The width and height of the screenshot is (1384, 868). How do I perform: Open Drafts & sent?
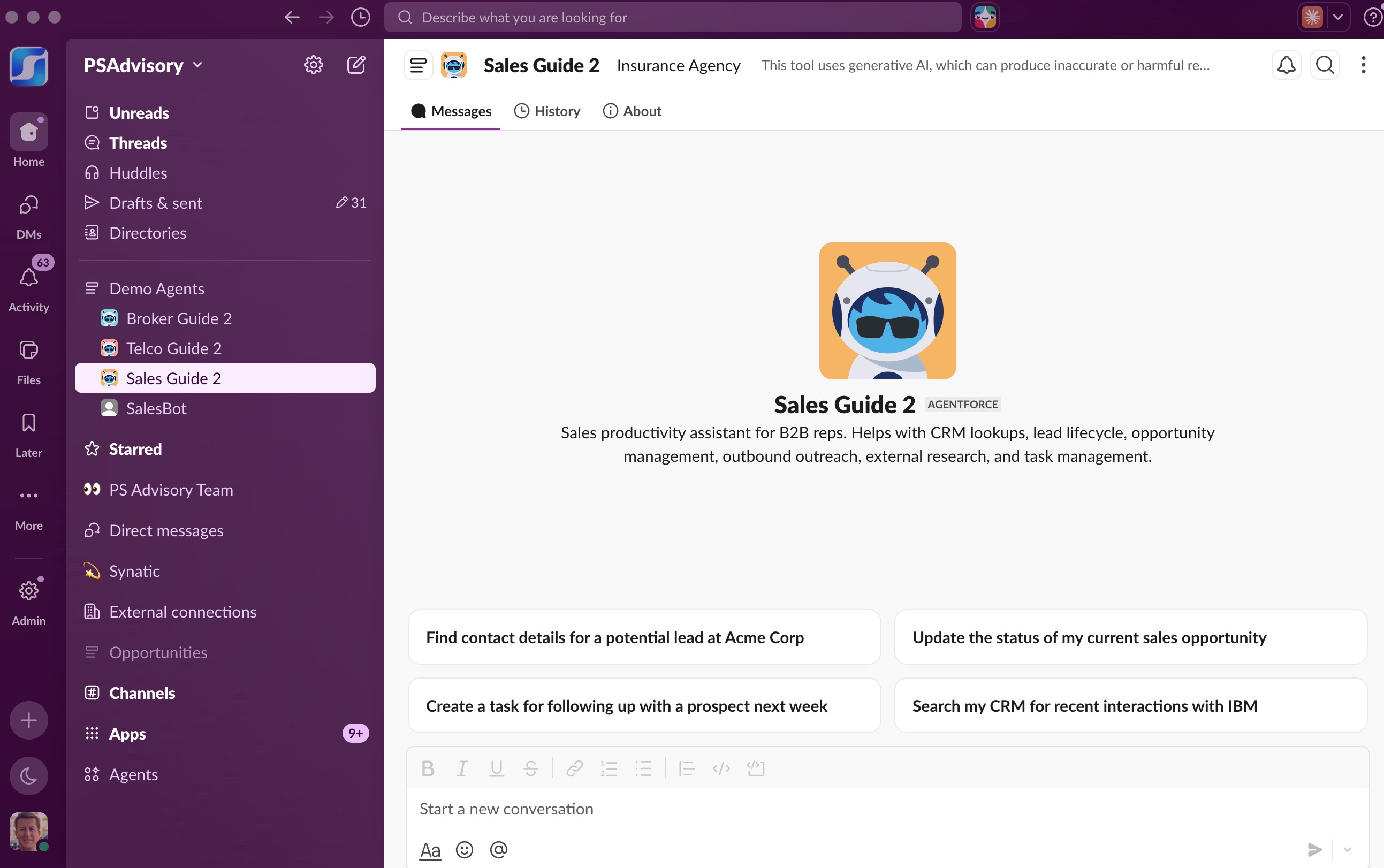225,203
